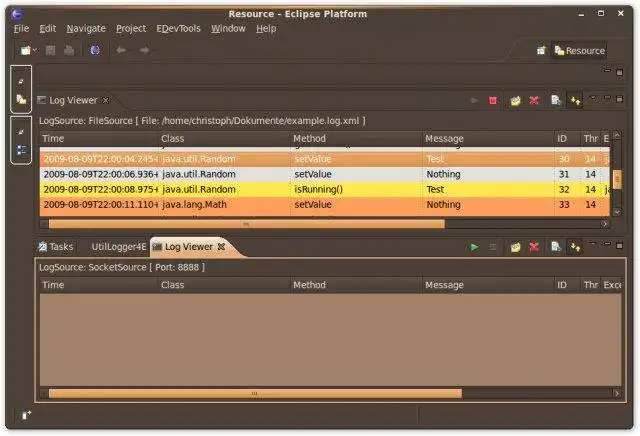The image size is (640, 436).
Task: Stop logging with red icon in upper Log Viewer
Action: coord(493,100)
